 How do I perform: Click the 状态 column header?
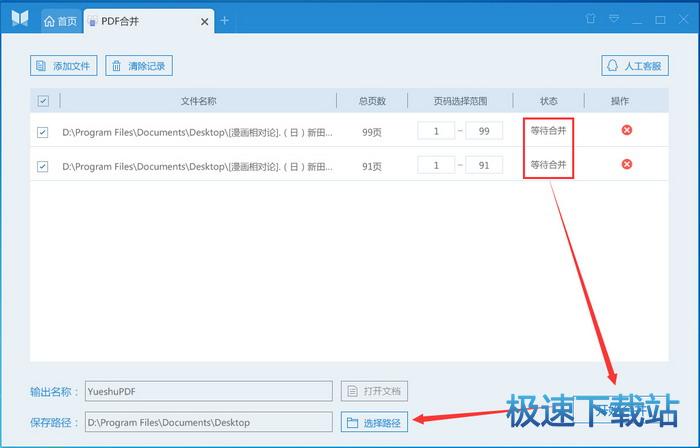pos(549,101)
